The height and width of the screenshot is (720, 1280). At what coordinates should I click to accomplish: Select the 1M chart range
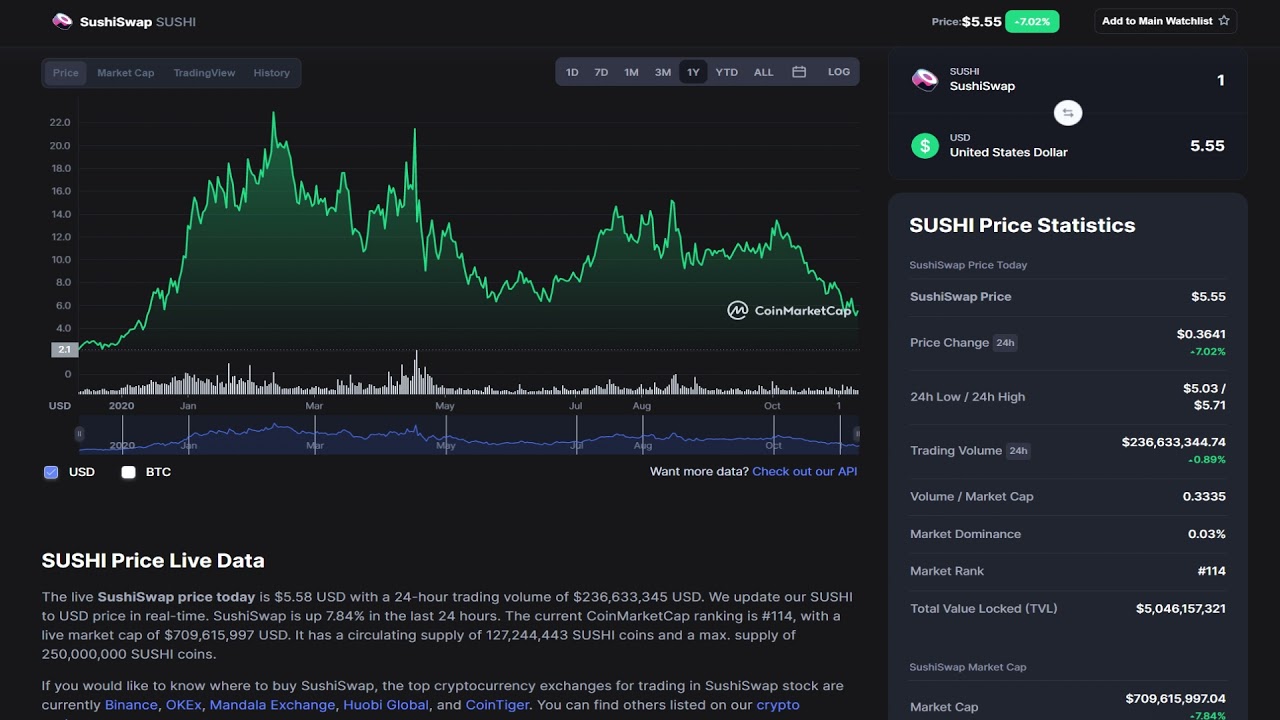(631, 72)
